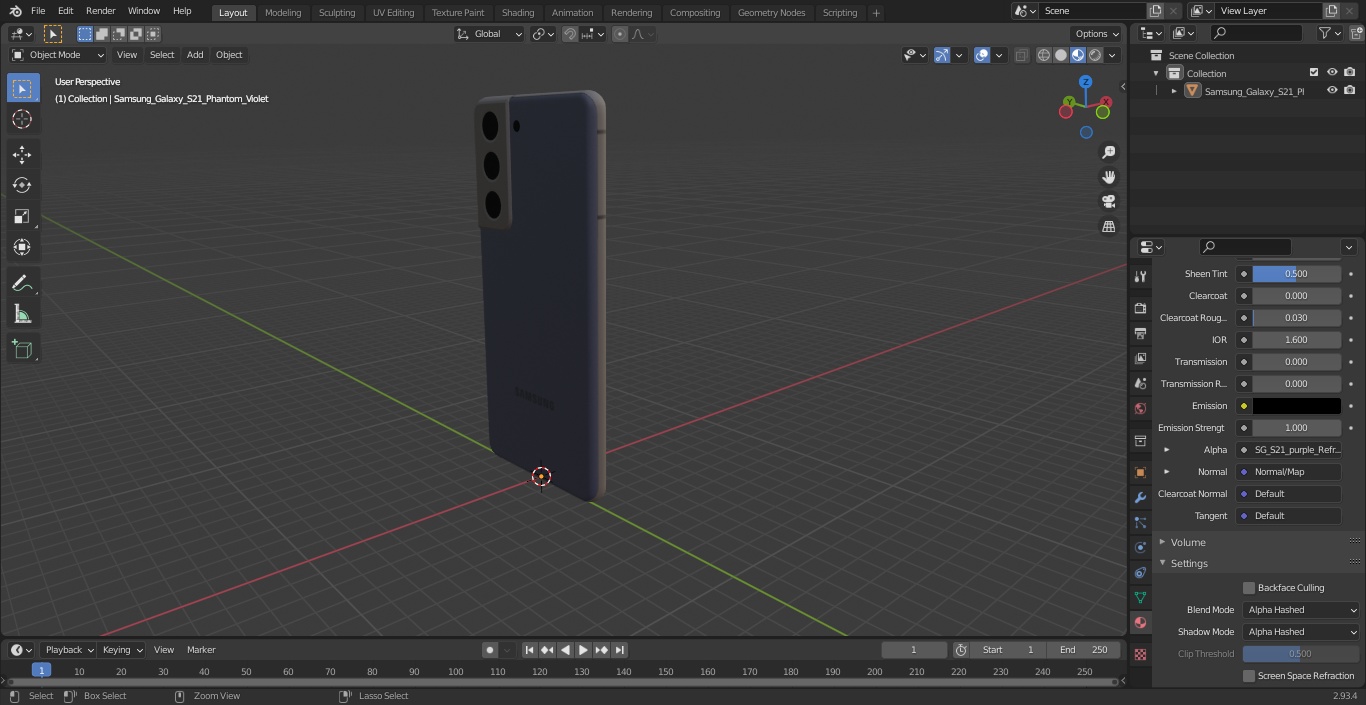Hide Collection in viewport via eye icon
The width and height of the screenshot is (1366, 705).
click(1332, 73)
